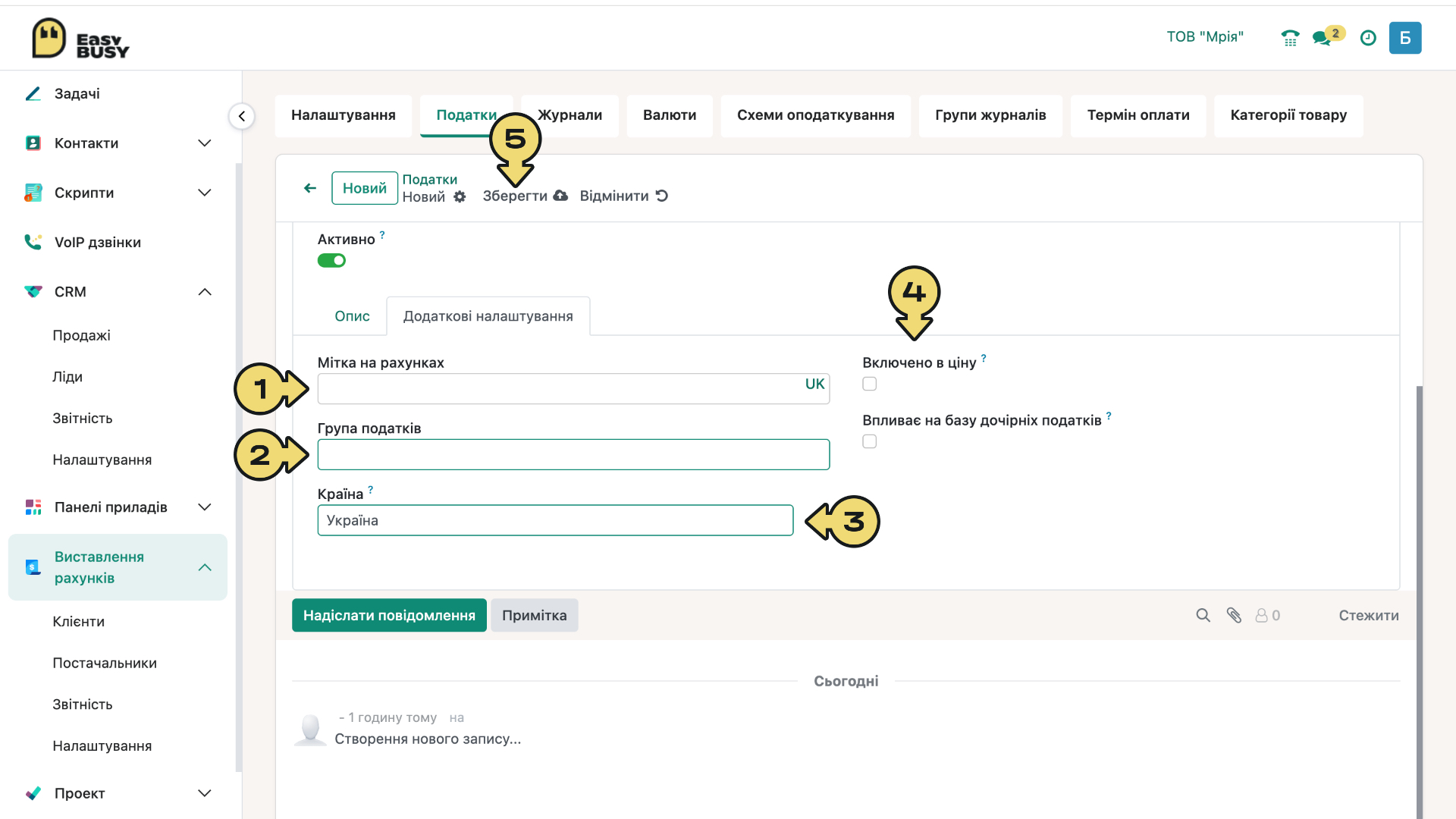The image size is (1456, 819).
Task: Collapse sidebar with the round arrow button
Action: click(x=242, y=116)
